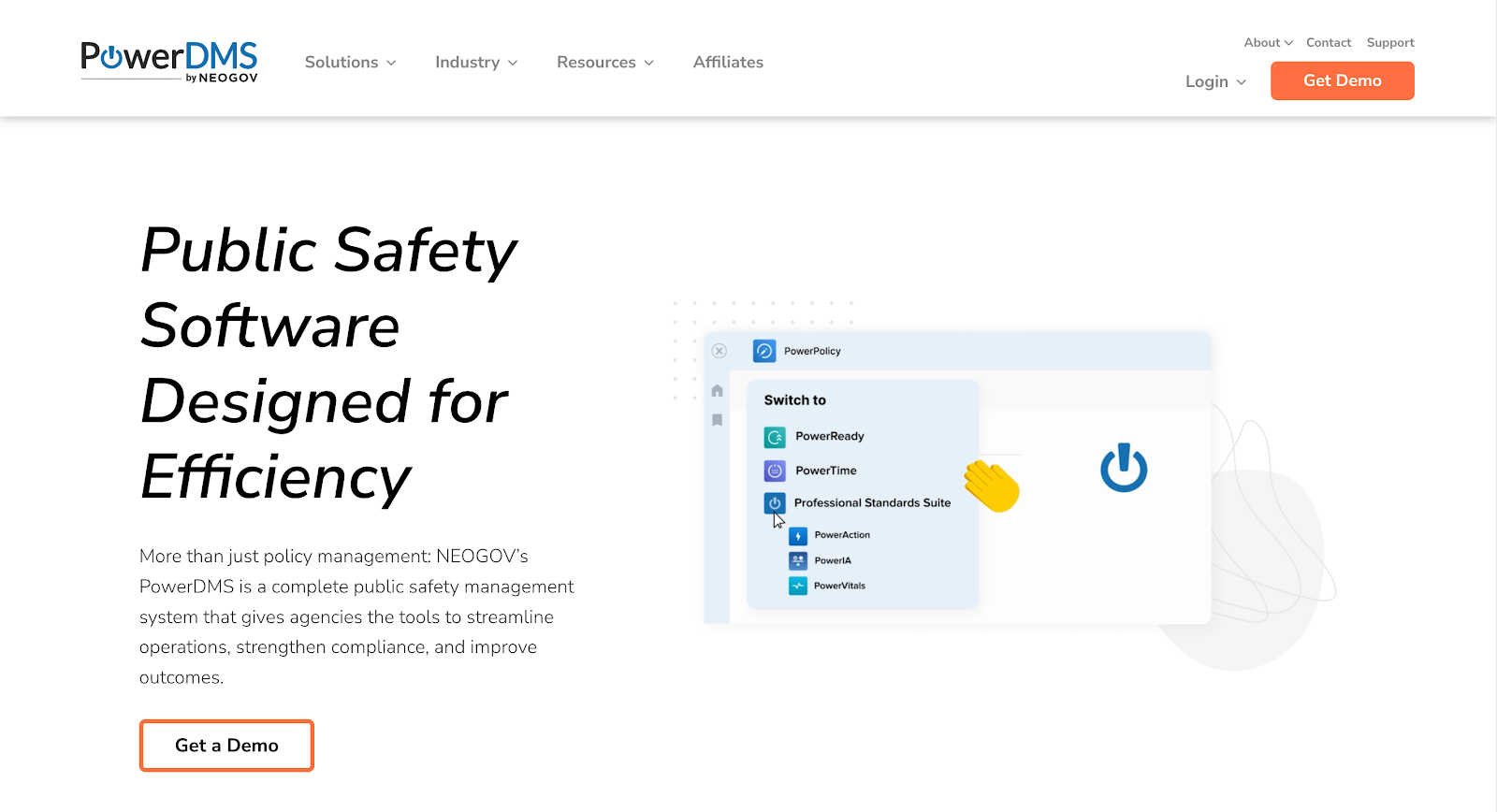Viewport: 1497px width, 812px height.
Task: Open the Resources dropdown
Action: pos(605,63)
